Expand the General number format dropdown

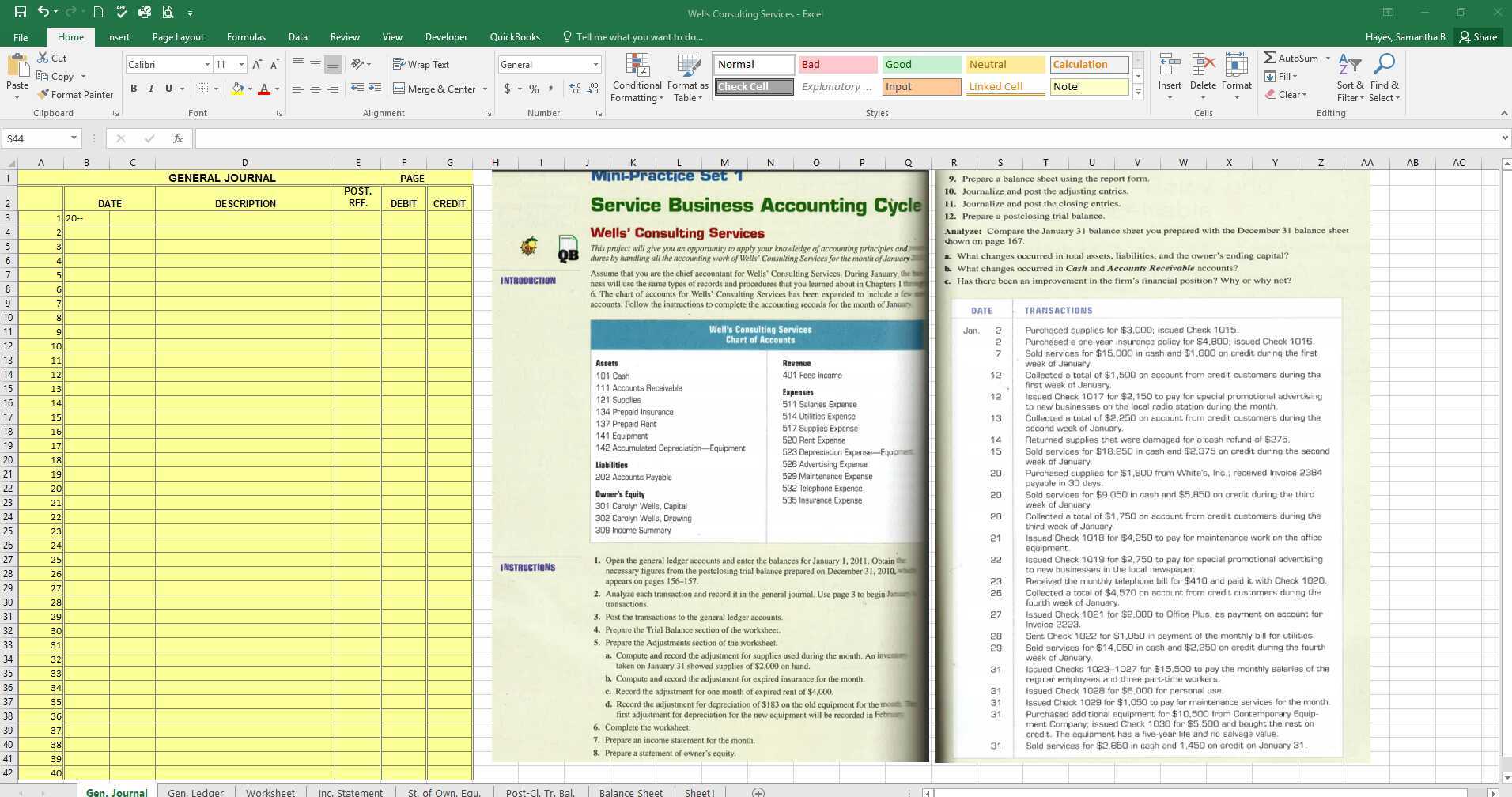tap(595, 65)
